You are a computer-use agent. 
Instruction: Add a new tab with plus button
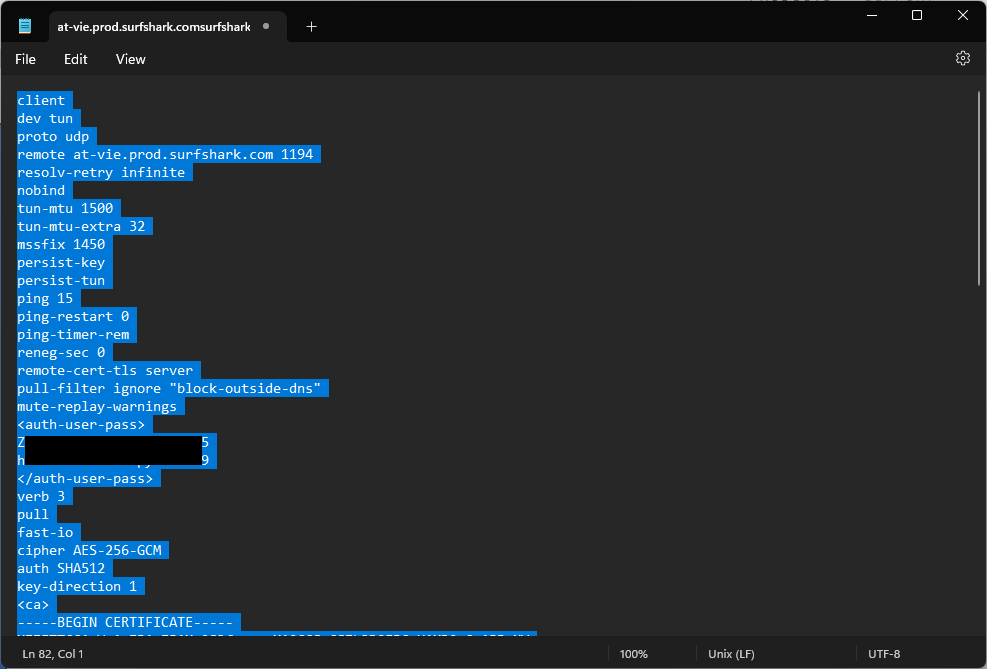[x=311, y=27]
